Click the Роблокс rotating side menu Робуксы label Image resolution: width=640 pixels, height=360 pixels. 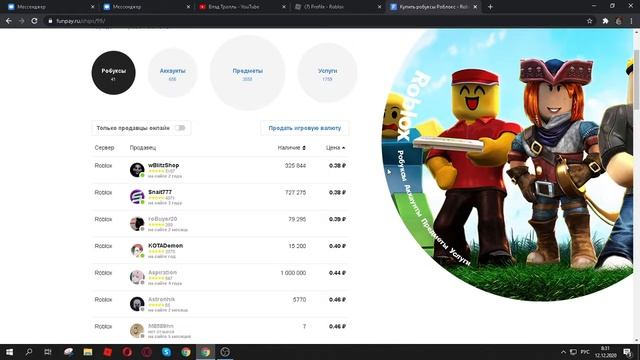click(402, 166)
